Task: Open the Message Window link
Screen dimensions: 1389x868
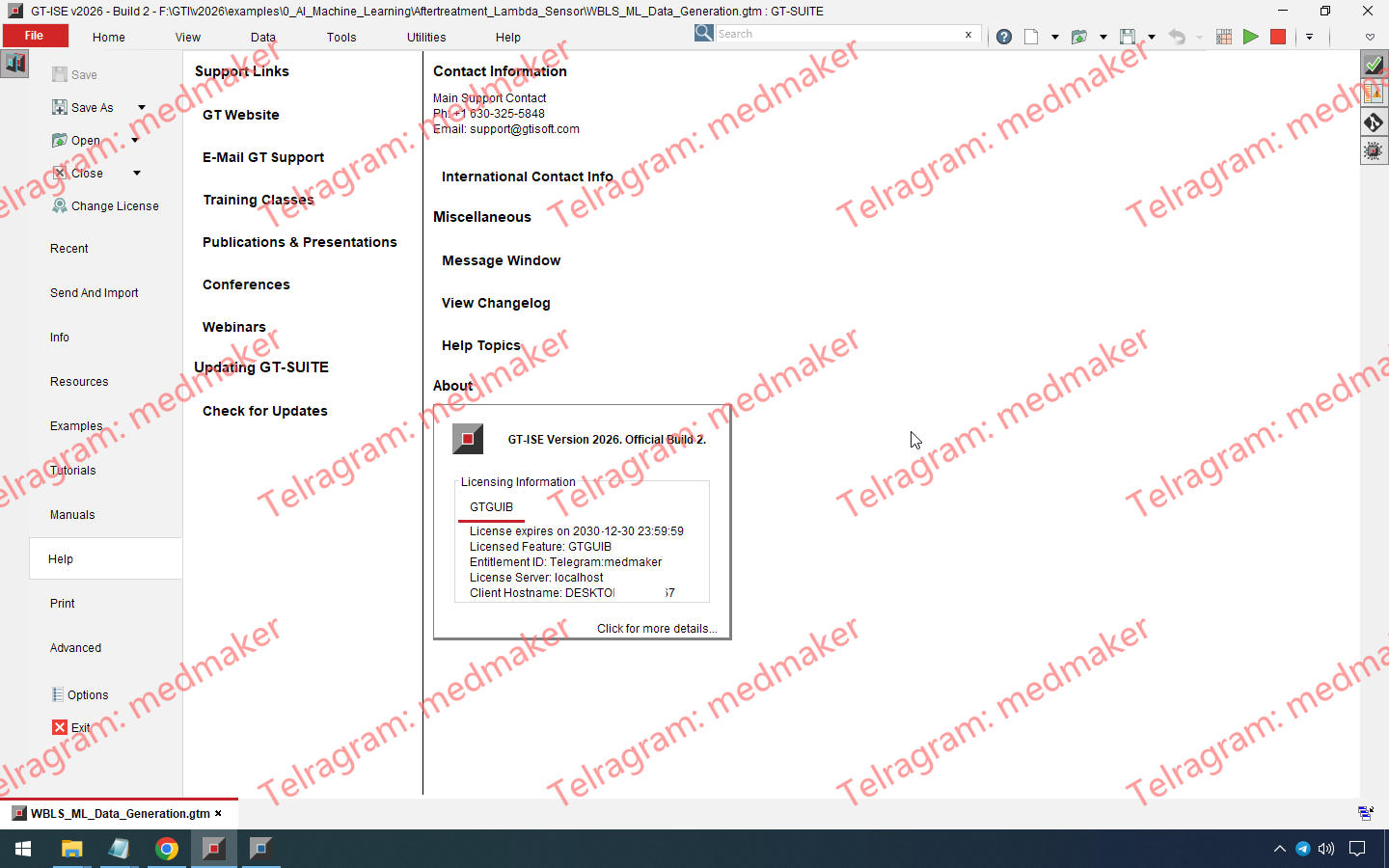Action: tap(501, 260)
